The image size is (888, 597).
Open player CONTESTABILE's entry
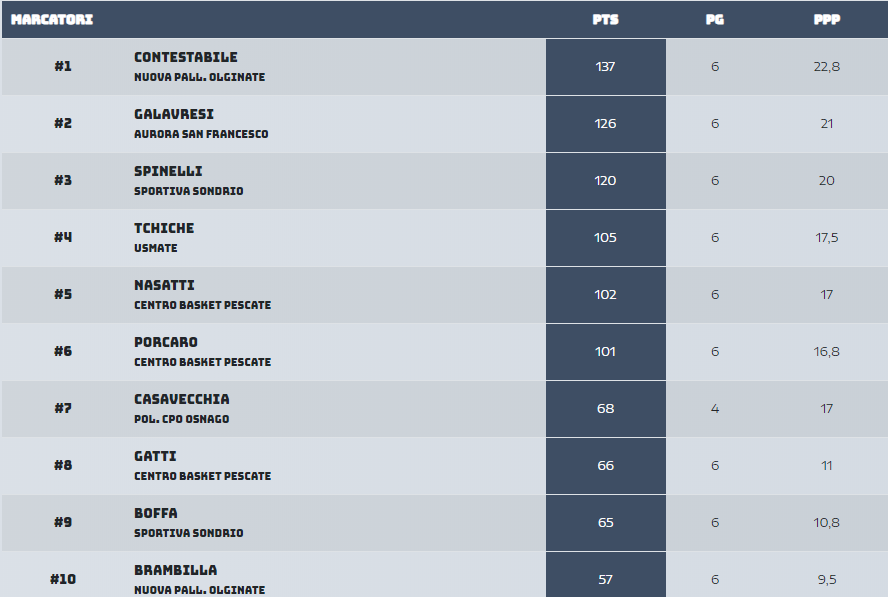coord(186,57)
